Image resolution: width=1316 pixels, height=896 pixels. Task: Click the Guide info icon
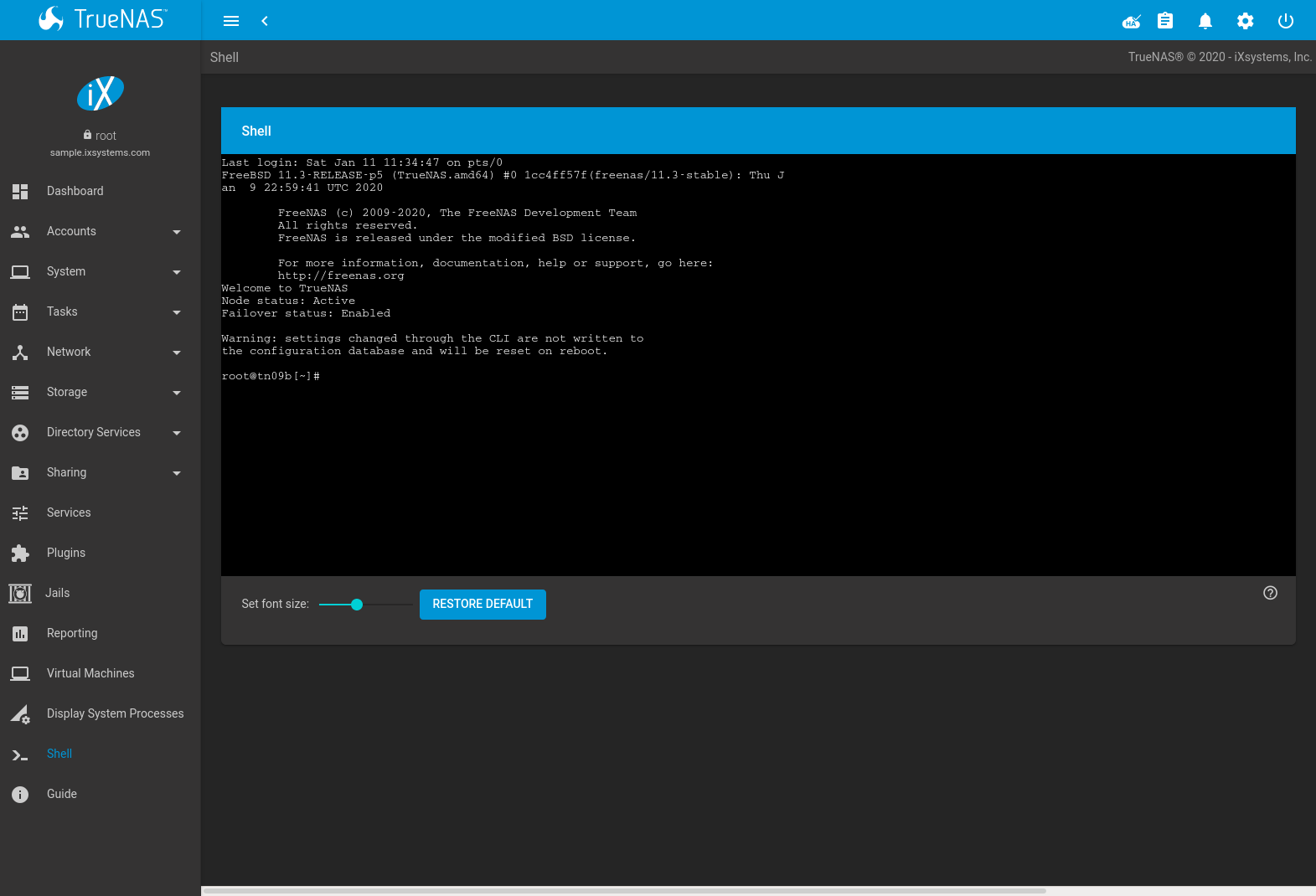[20, 795]
